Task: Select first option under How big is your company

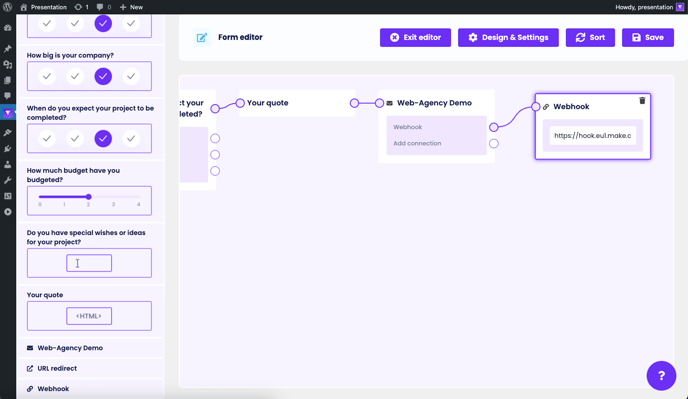Action: (x=47, y=76)
